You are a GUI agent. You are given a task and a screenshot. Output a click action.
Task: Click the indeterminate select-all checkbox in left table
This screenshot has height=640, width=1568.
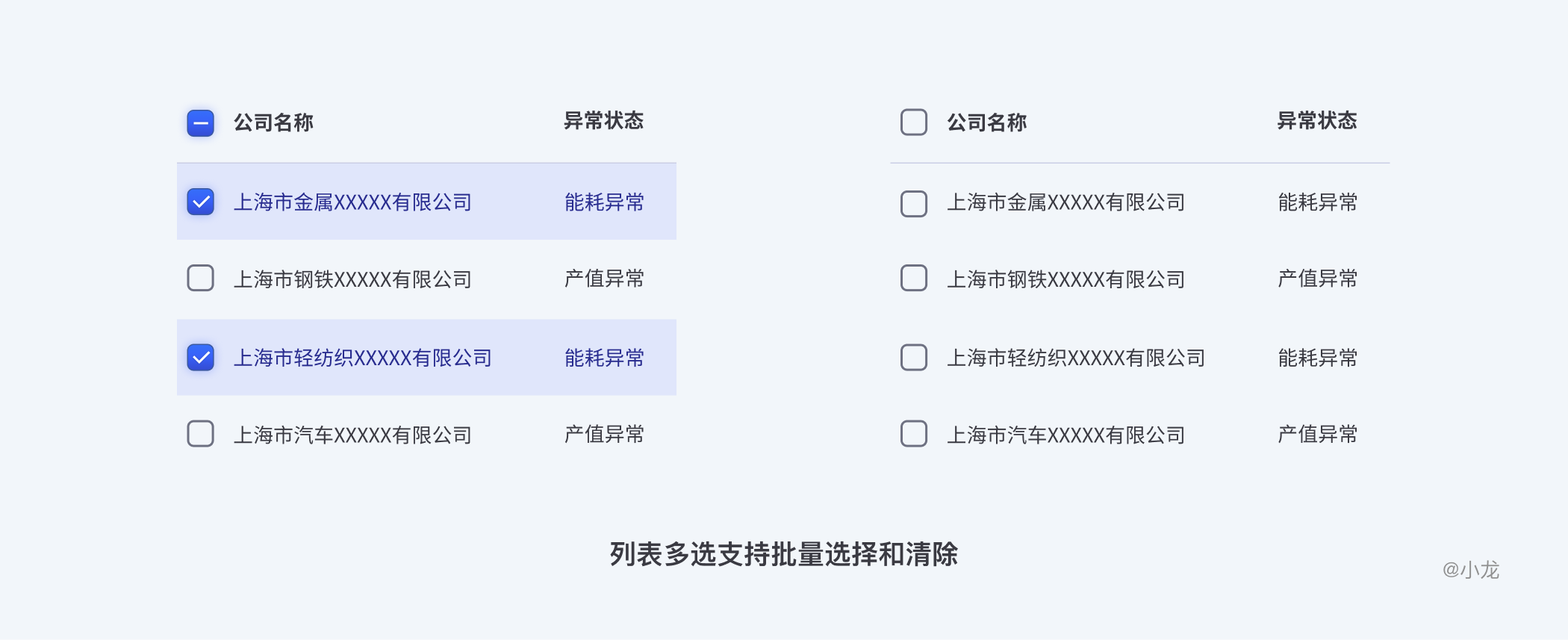[200, 123]
